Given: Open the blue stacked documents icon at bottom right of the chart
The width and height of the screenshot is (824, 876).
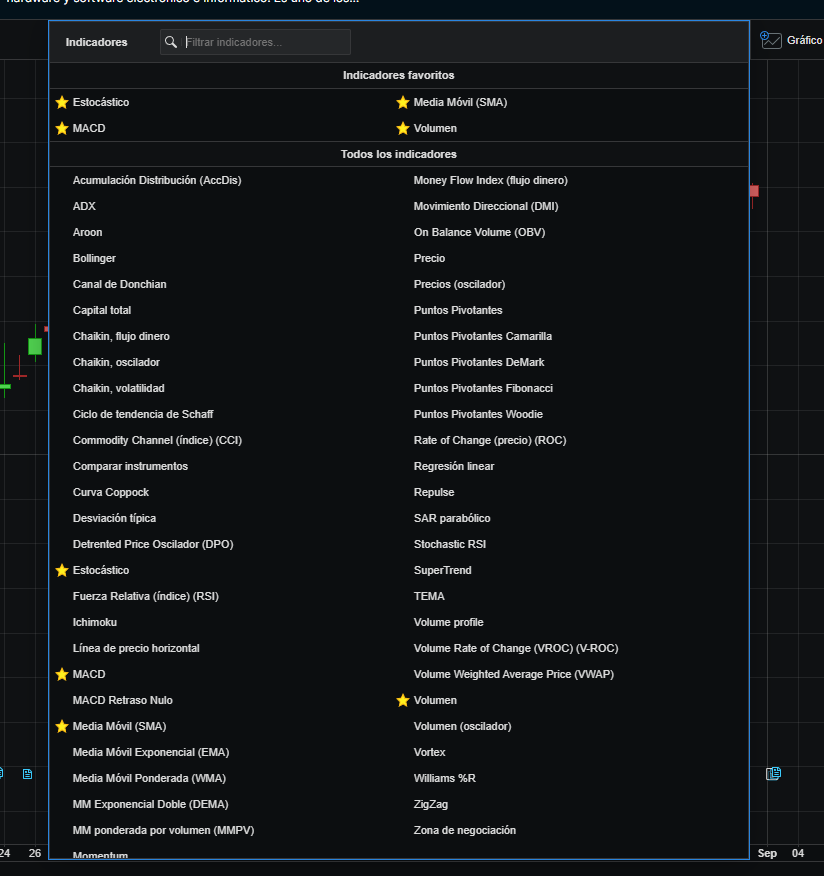Looking at the screenshot, I should pyautogui.click(x=773, y=773).
